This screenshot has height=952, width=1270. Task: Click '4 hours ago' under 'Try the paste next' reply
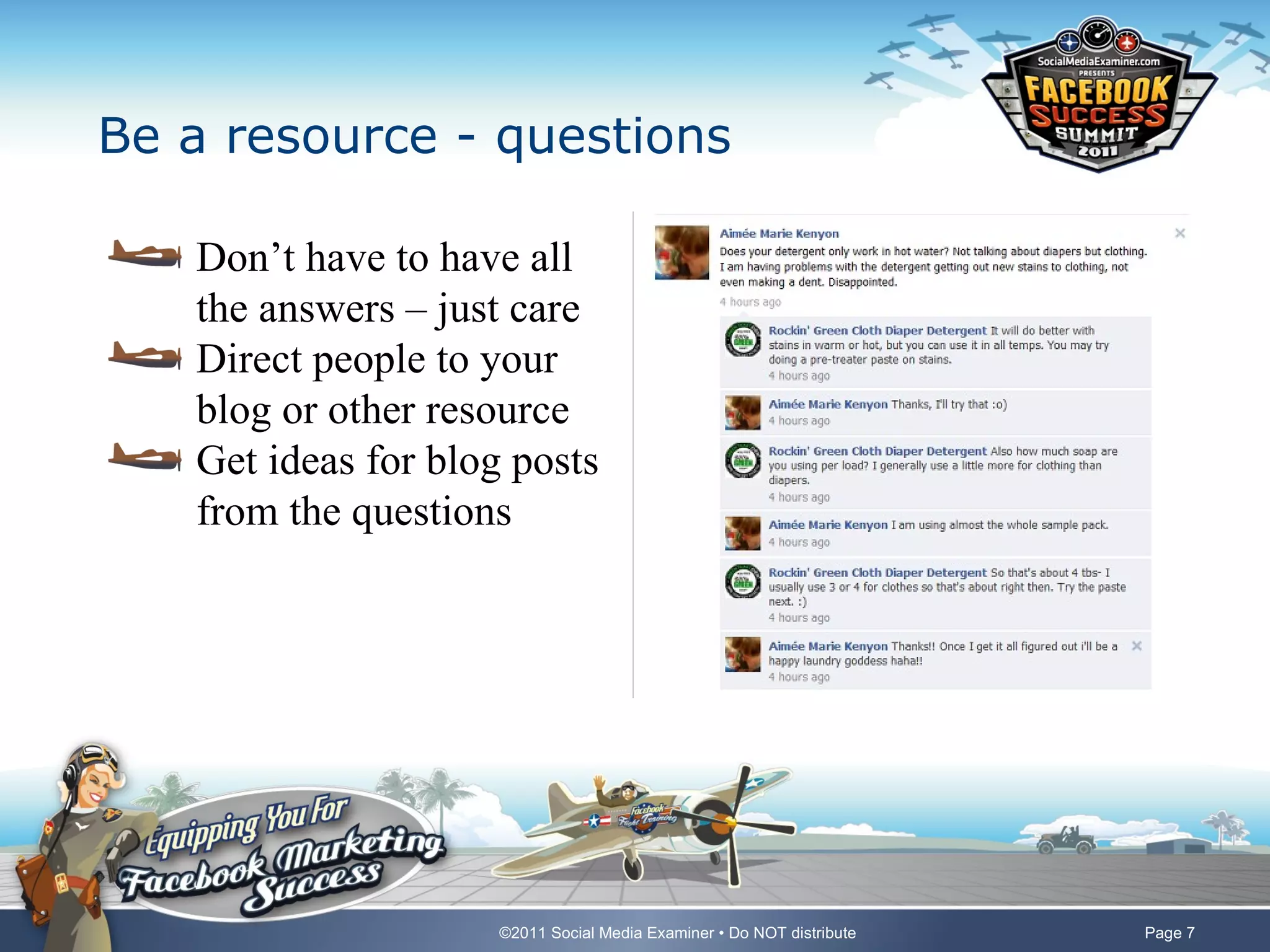tap(799, 618)
